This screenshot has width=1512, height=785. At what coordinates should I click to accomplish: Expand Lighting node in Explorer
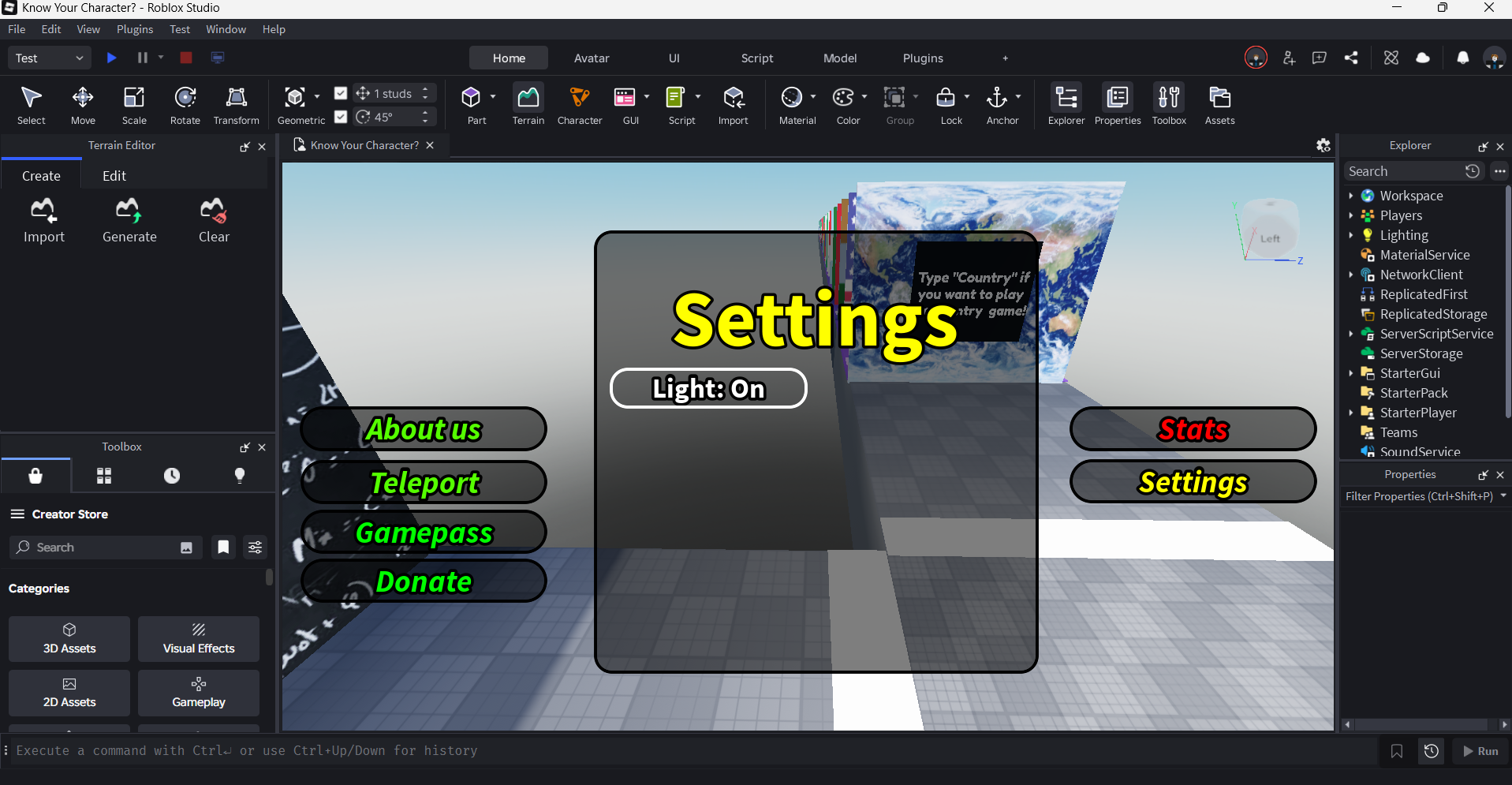[x=1351, y=235]
